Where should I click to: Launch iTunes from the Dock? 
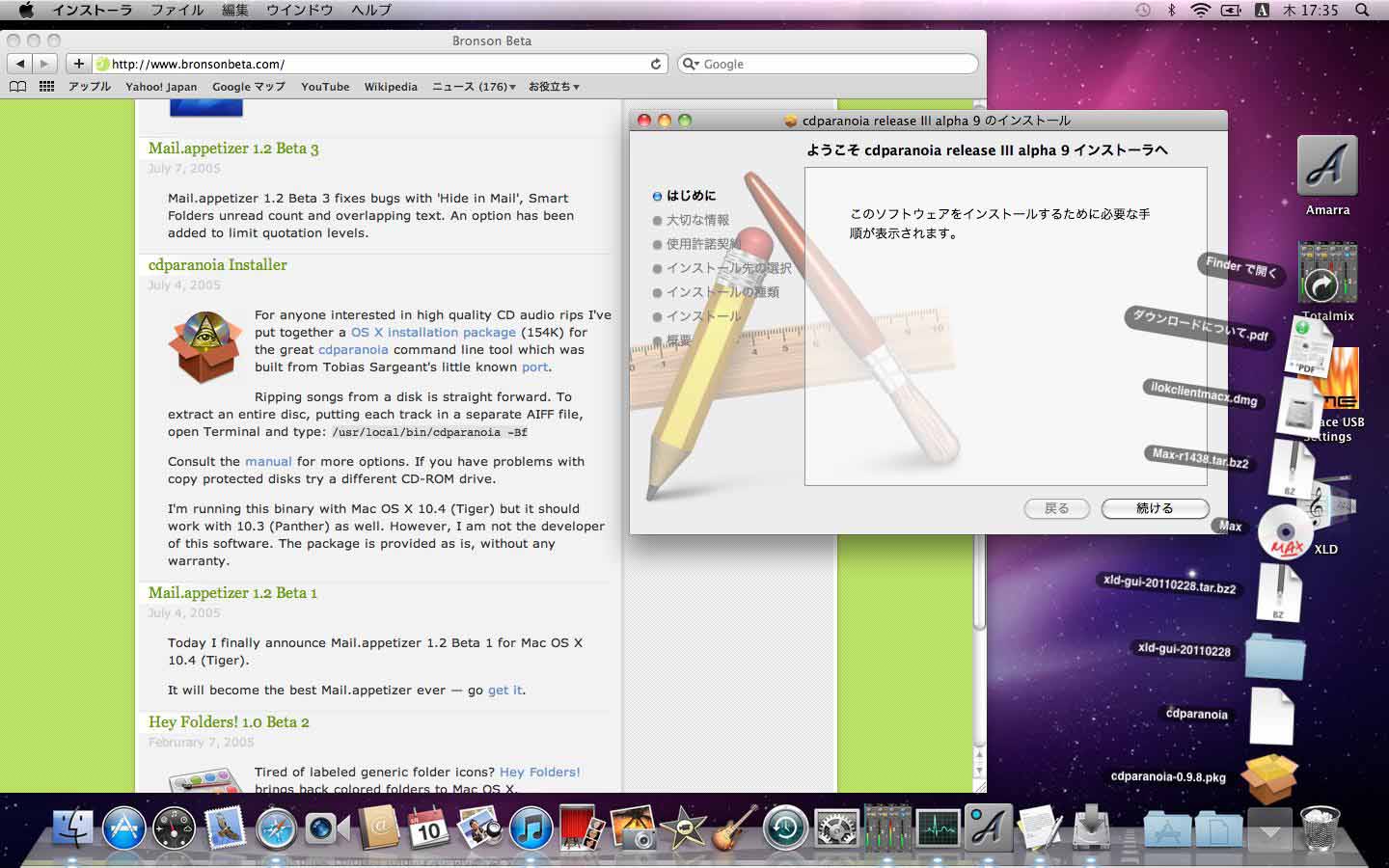pos(530,828)
